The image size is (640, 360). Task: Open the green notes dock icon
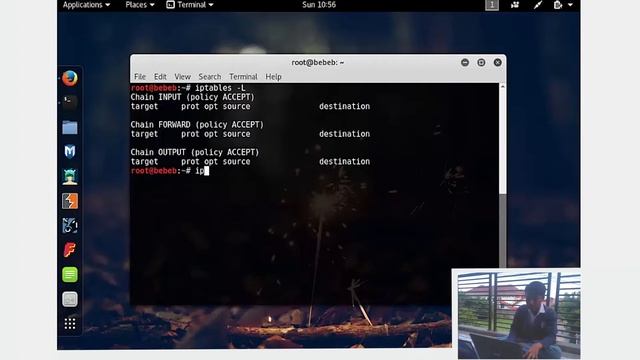[70, 275]
